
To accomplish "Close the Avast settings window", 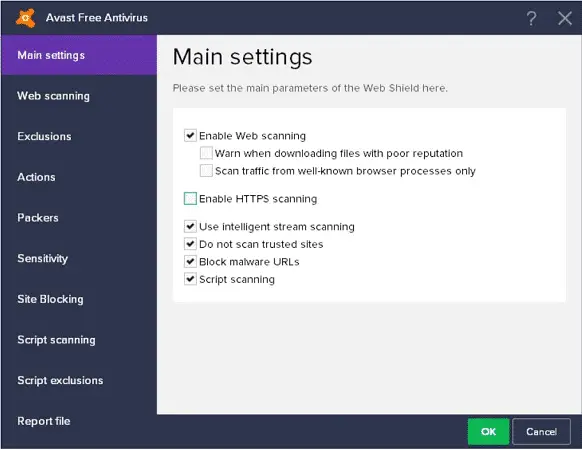I will (565, 18).
